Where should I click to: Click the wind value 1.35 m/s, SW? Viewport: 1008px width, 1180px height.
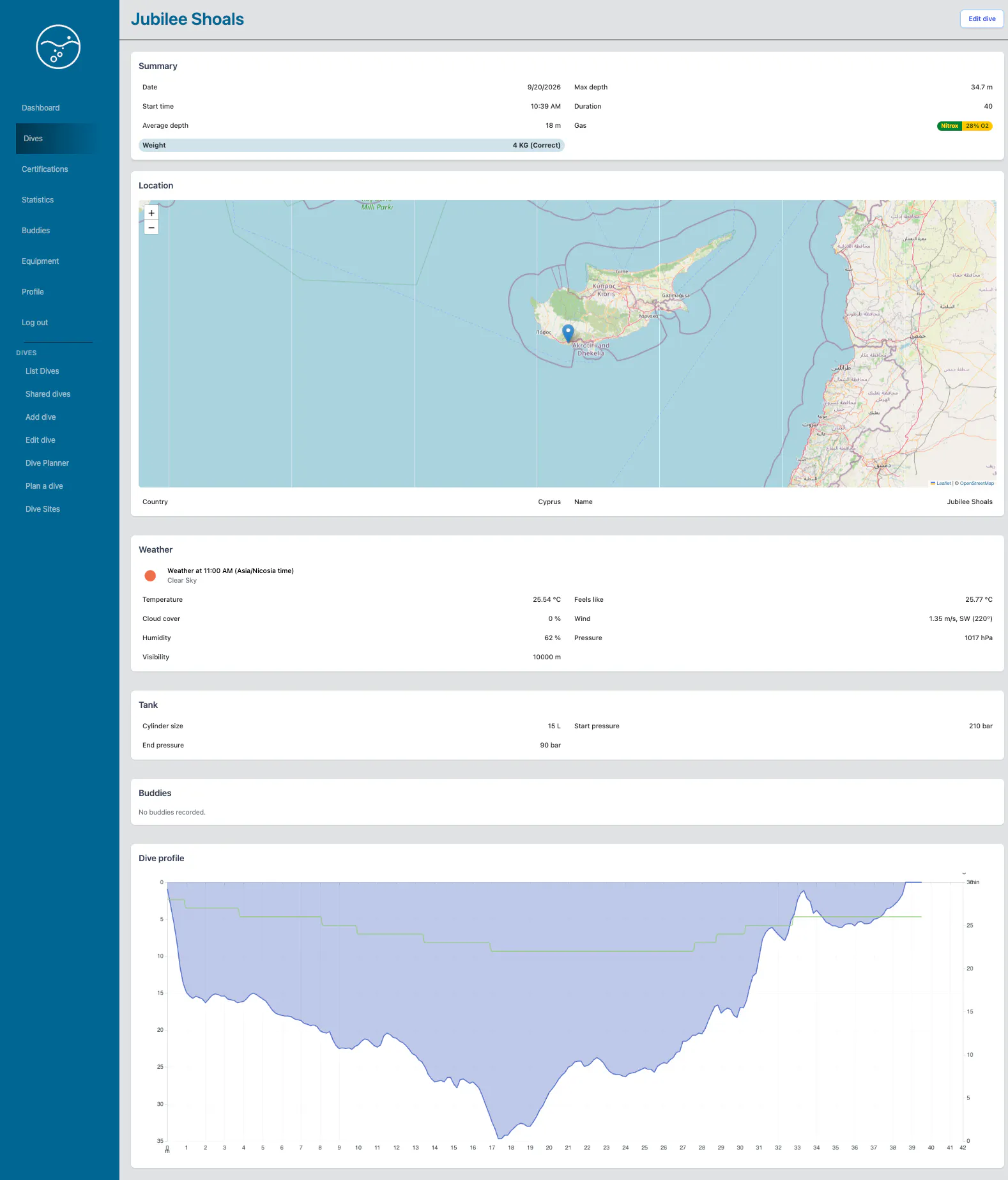tap(961, 619)
